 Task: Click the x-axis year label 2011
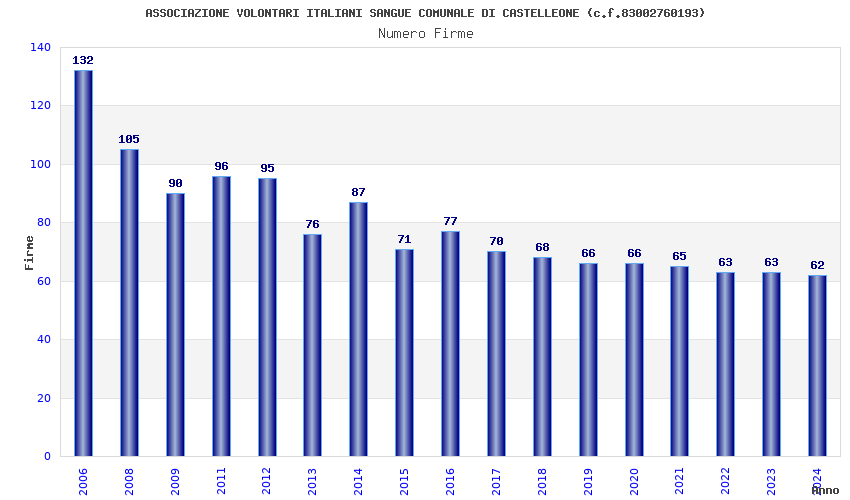(221, 482)
